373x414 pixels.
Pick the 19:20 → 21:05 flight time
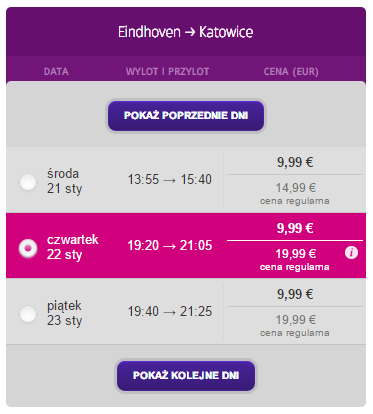(170, 246)
